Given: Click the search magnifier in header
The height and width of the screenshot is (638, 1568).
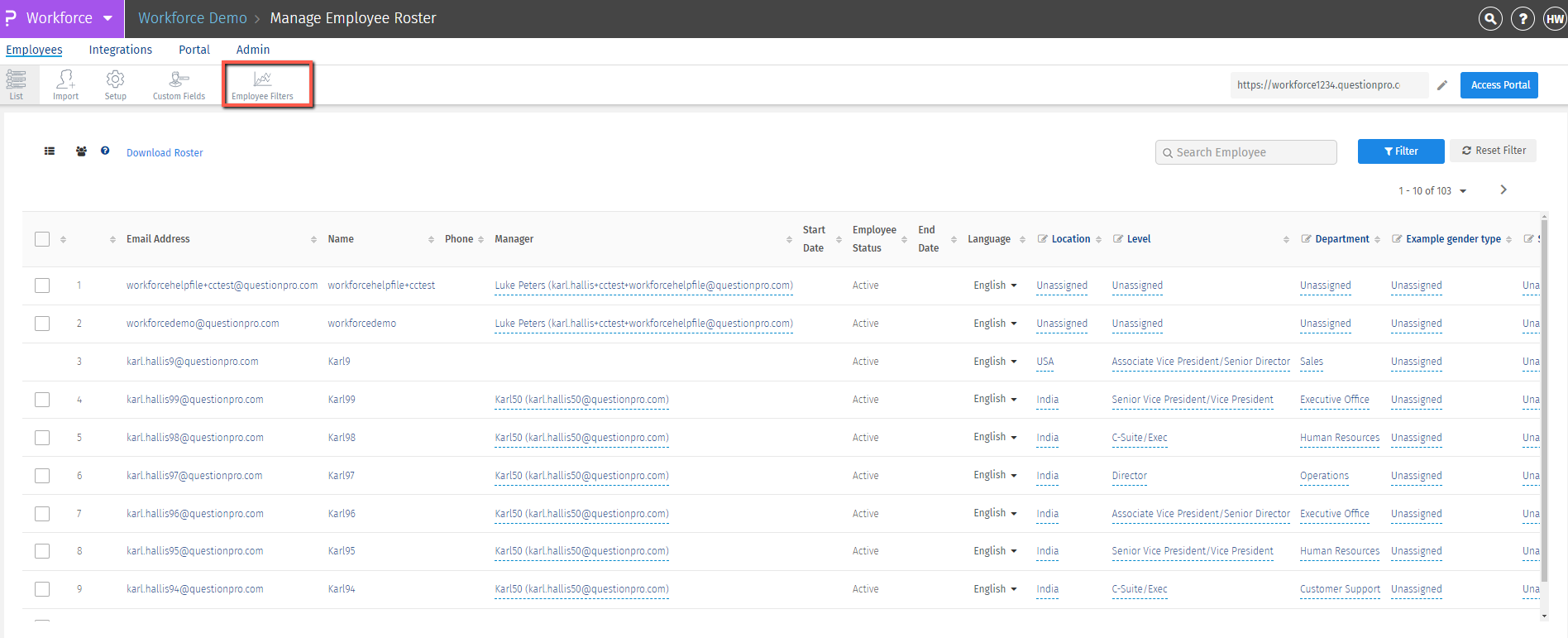Looking at the screenshot, I should pos(1490,18).
